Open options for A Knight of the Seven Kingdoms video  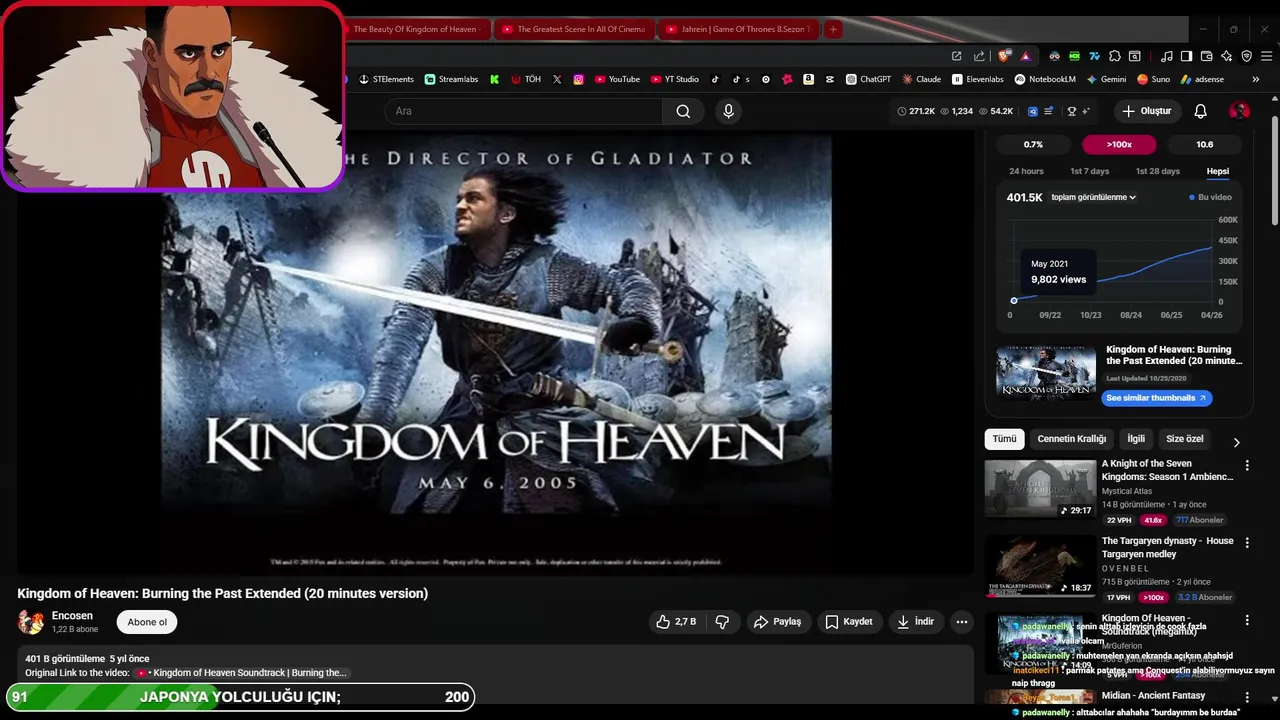pos(1246,465)
